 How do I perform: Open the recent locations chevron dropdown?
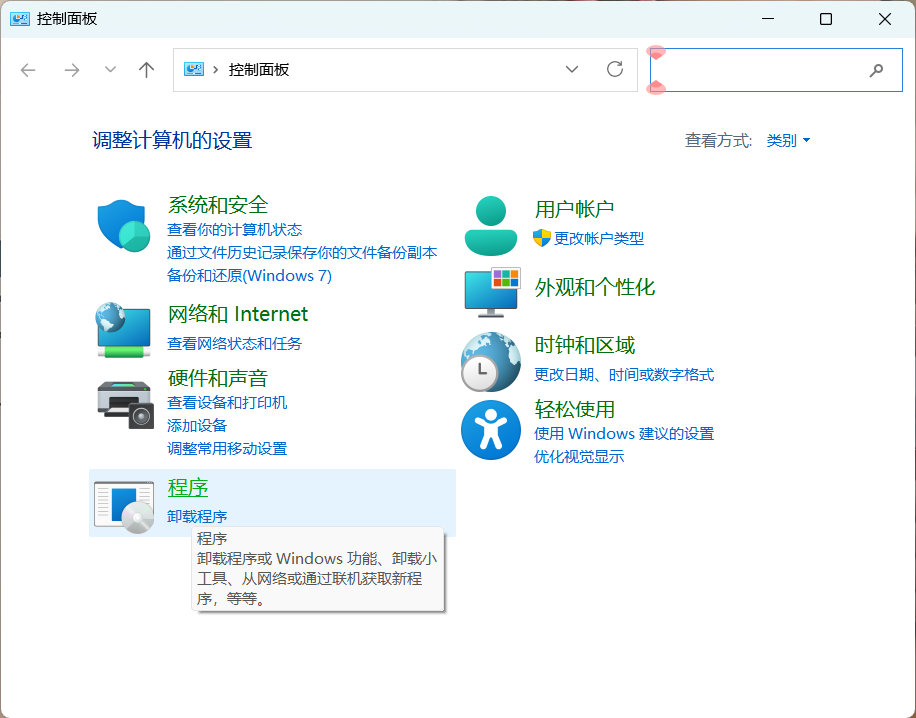click(110, 70)
